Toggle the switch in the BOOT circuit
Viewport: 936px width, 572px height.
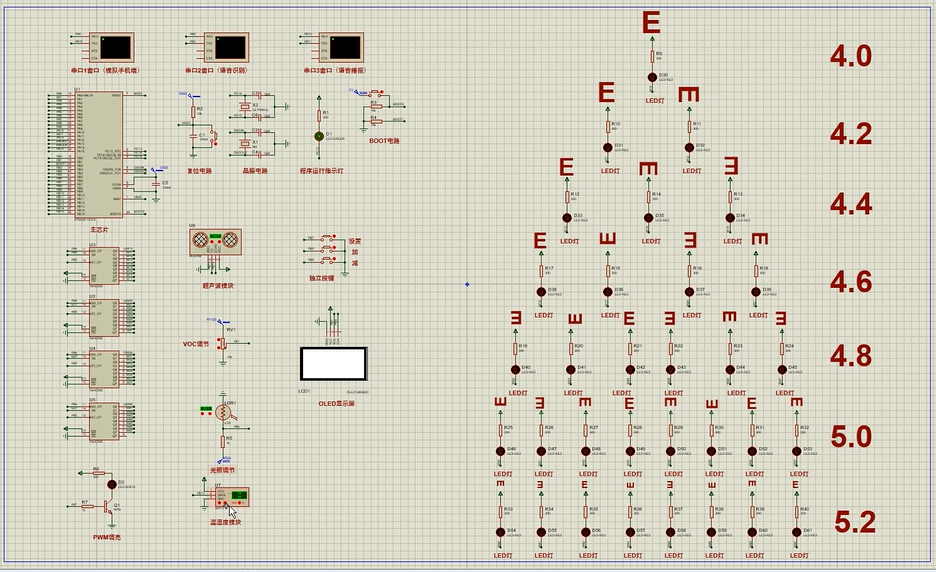376,93
